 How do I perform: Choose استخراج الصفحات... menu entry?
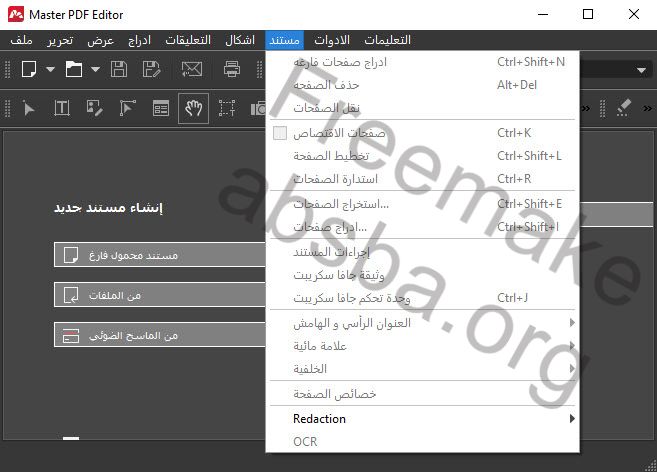point(422,204)
